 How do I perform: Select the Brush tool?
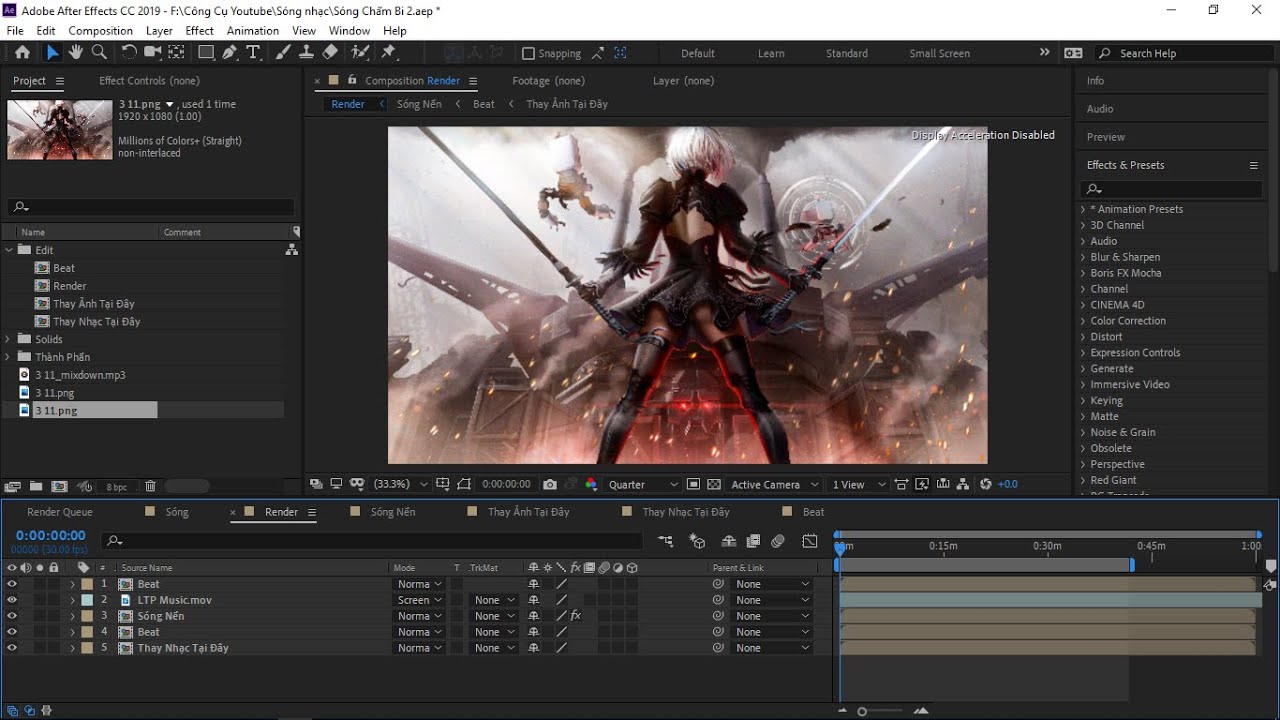(x=283, y=53)
